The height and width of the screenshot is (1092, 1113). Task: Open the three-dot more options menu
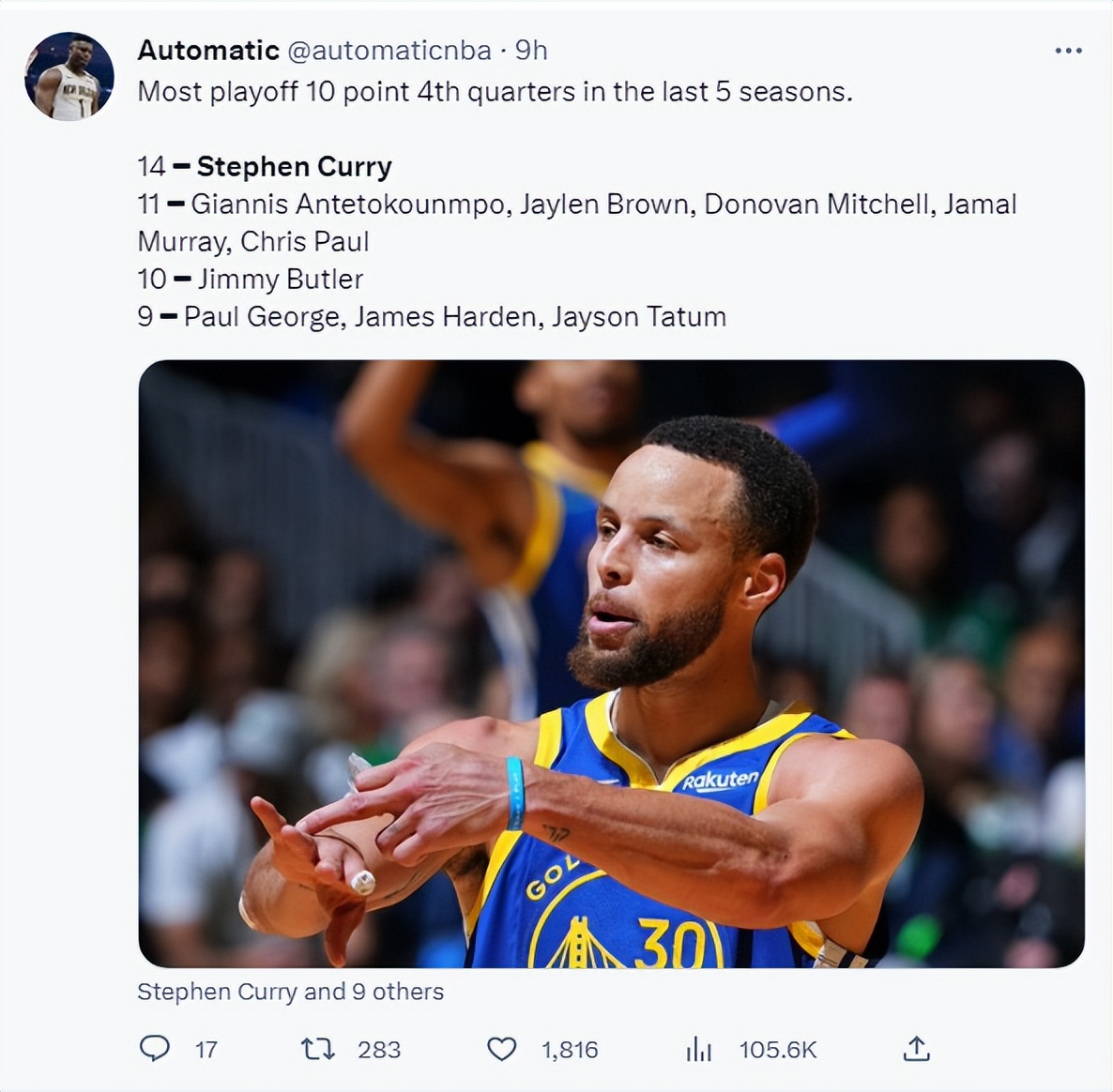(1068, 51)
